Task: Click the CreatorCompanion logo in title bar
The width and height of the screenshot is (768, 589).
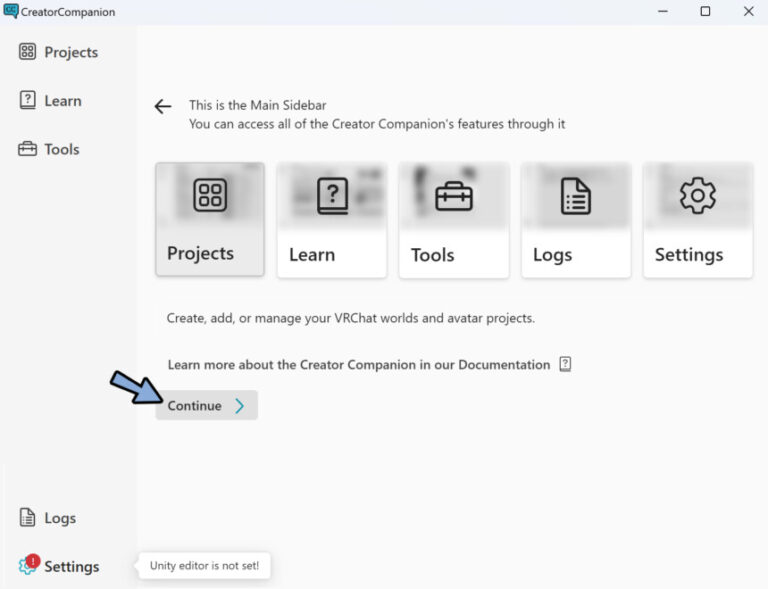Action: [x=11, y=12]
